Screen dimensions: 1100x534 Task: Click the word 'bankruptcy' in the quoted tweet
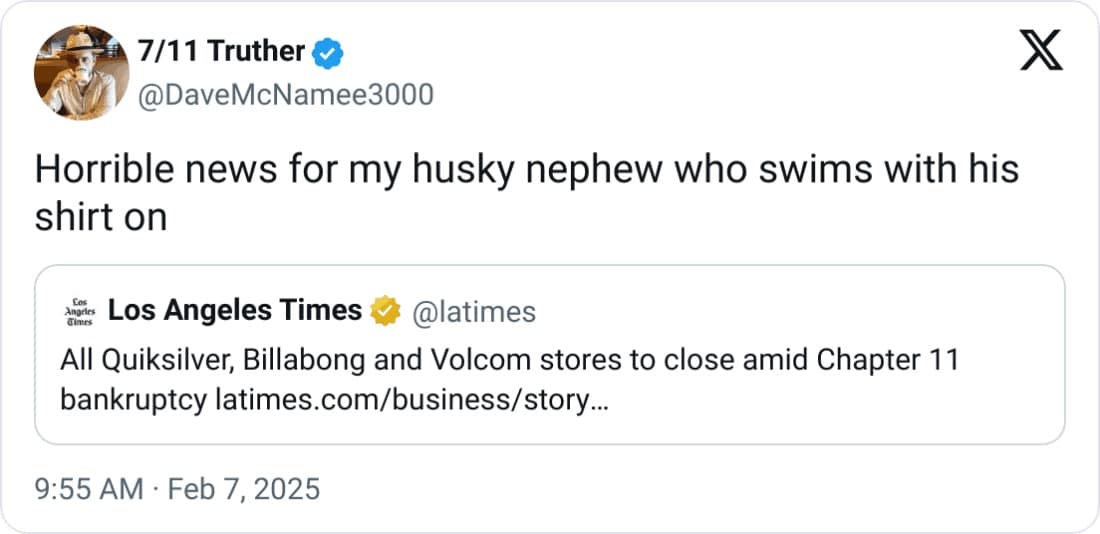133,400
